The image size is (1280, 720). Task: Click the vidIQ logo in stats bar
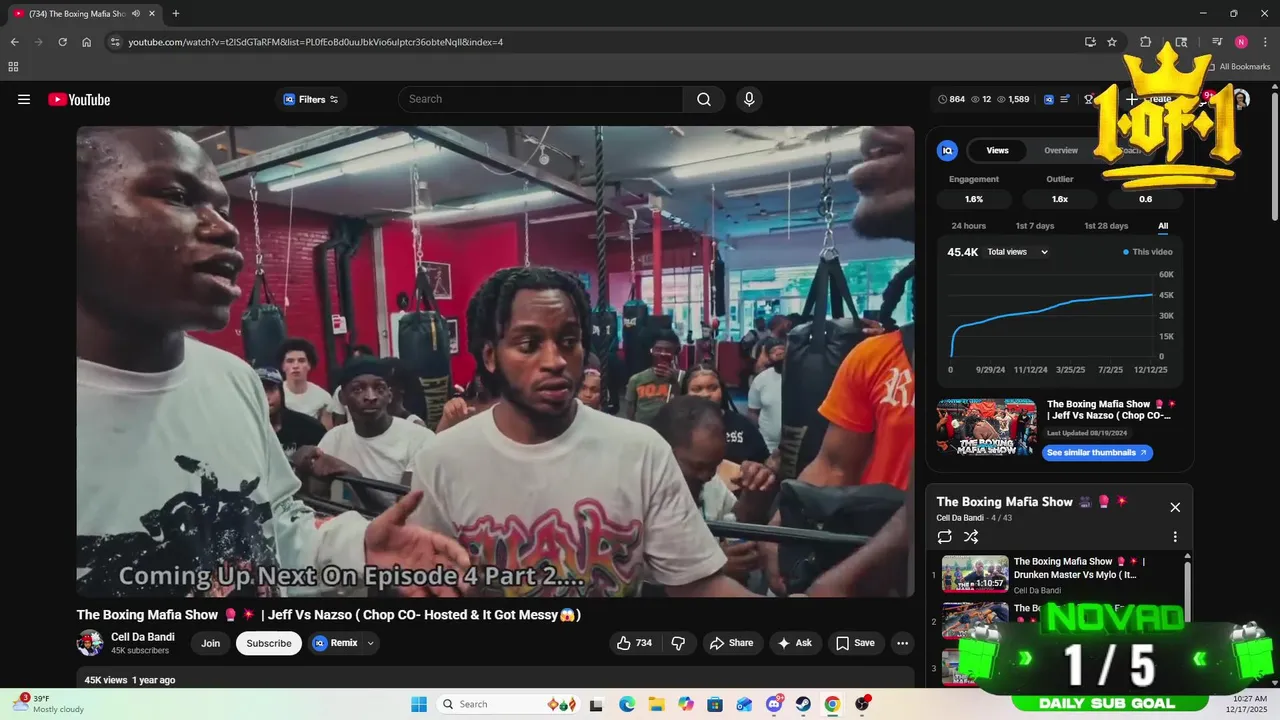(x=1049, y=99)
